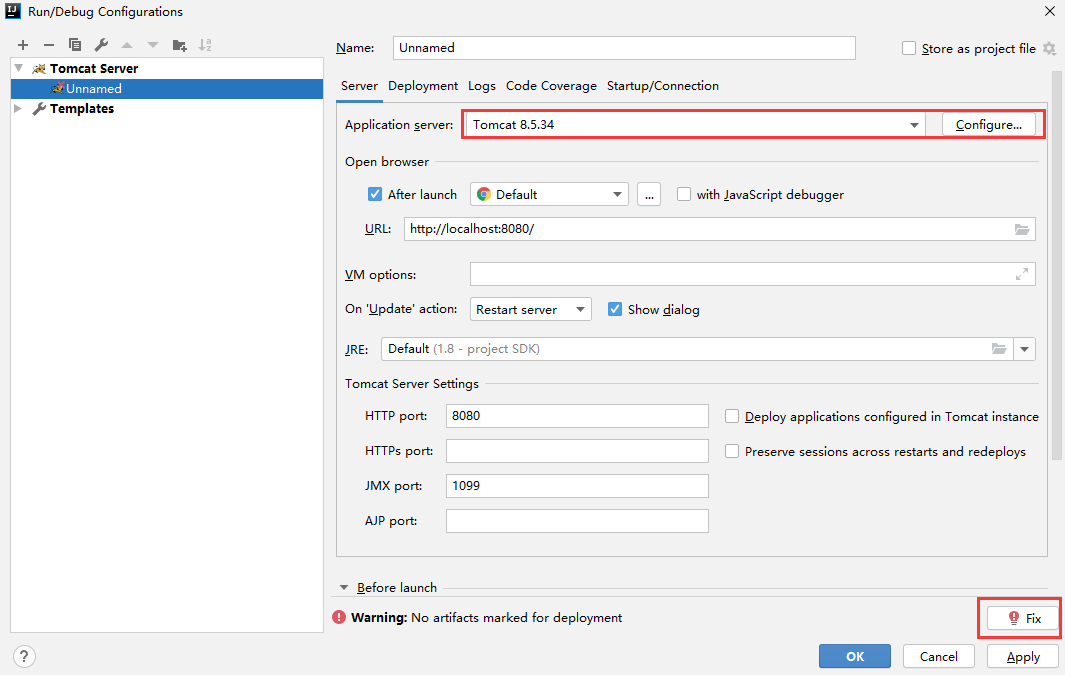Enable with JavaScript debugger checkbox
This screenshot has width=1065, height=675.
pos(684,194)
